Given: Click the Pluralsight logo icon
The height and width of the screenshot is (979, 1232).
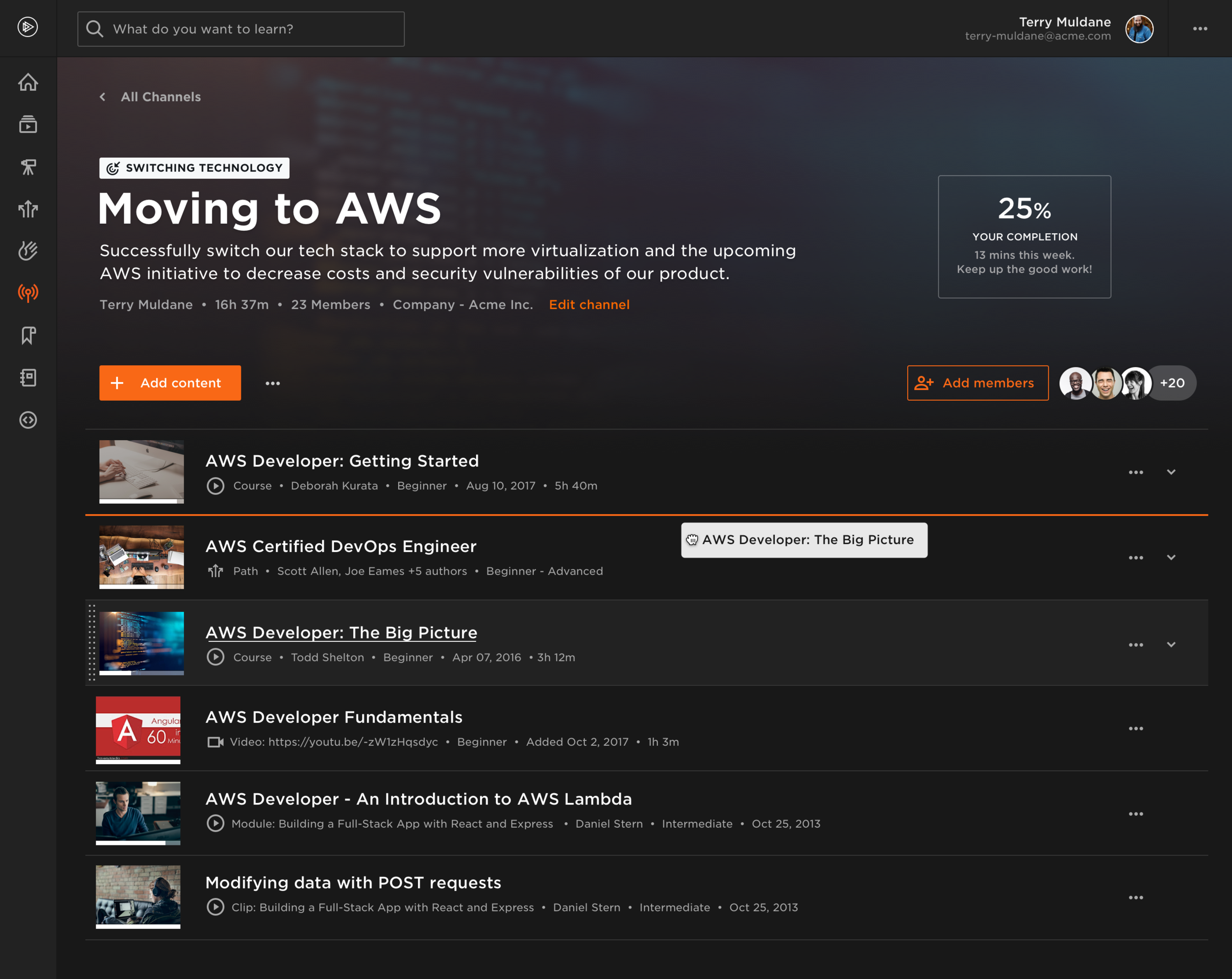Looking at the screenshot, I should (x=28, y=27).
